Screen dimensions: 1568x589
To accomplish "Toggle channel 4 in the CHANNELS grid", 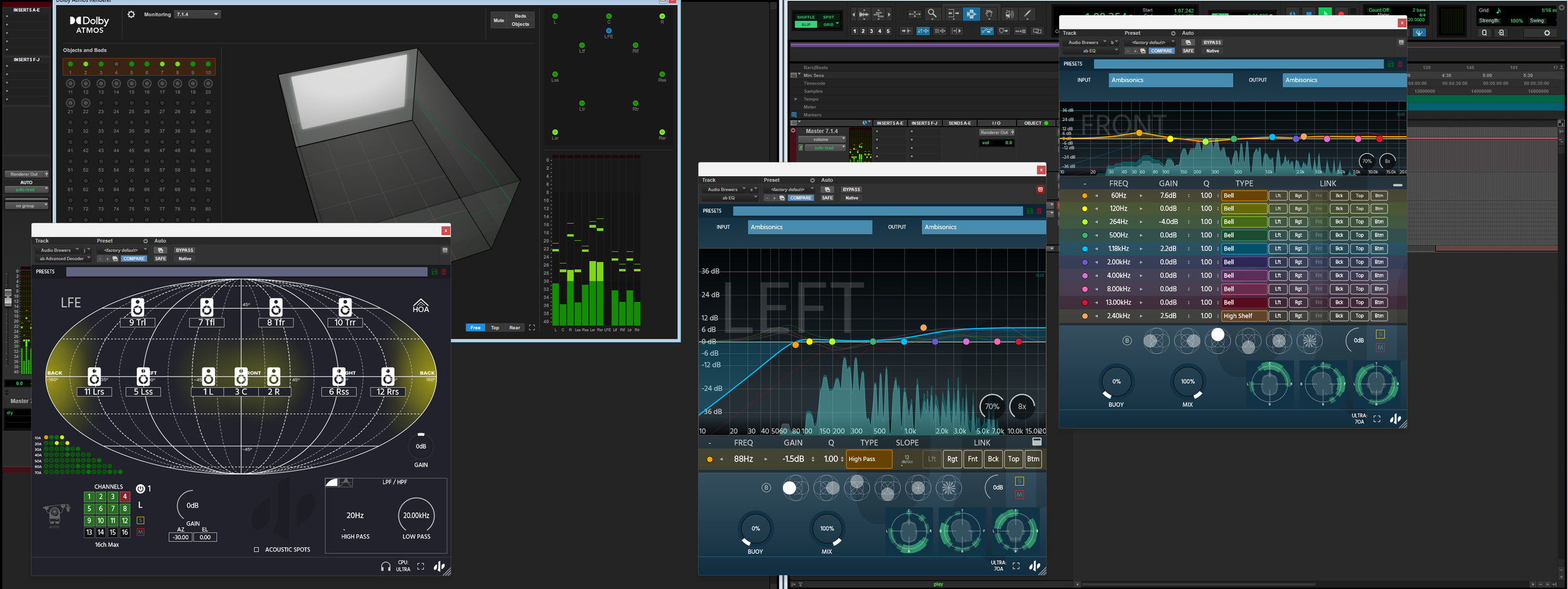I will pyautogui.click(x=125, y=496).
